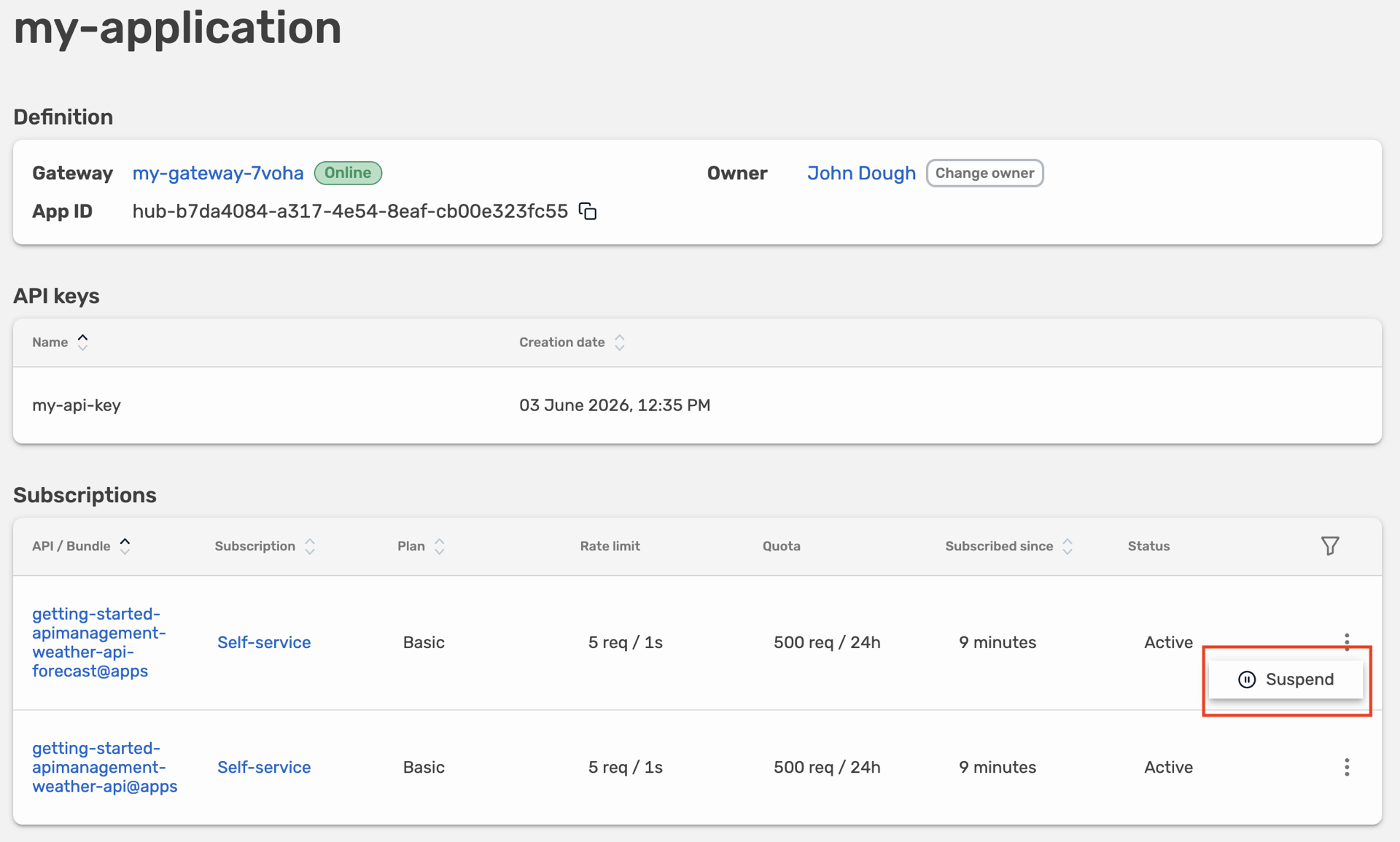Viewport: 1400px width, 842px height.
Task: Click Basic plan in the weather-api-forecast row
Action: click(424, 642)
